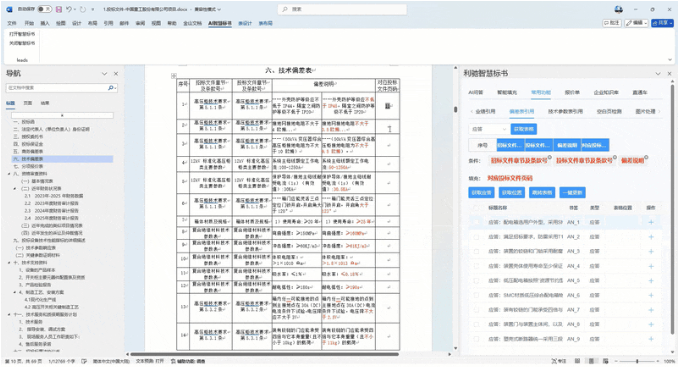Collapse the 十、技术支持资料 tree node

pyautogui.click(x=10, y=263)
